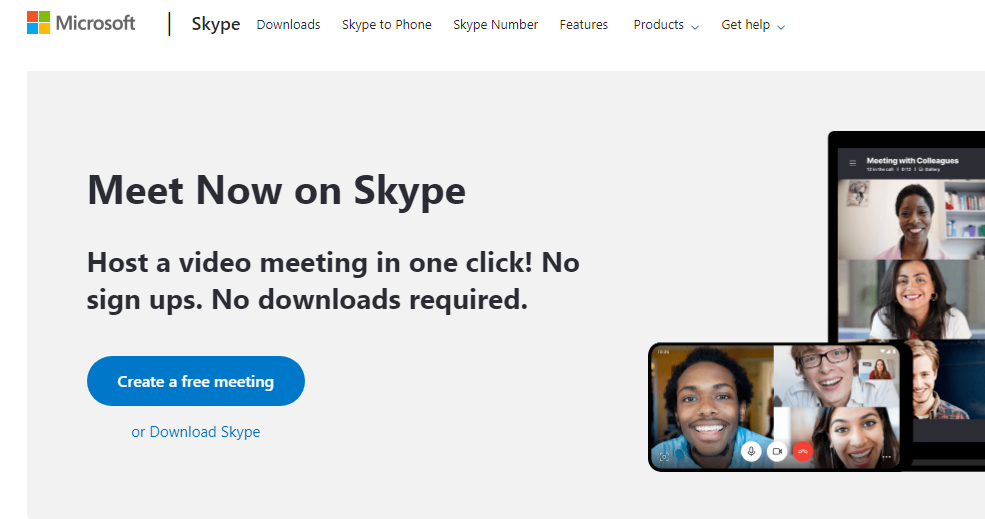
Task: Click the hamburger menu icon on tablet mockup
Action: (852, 163)
